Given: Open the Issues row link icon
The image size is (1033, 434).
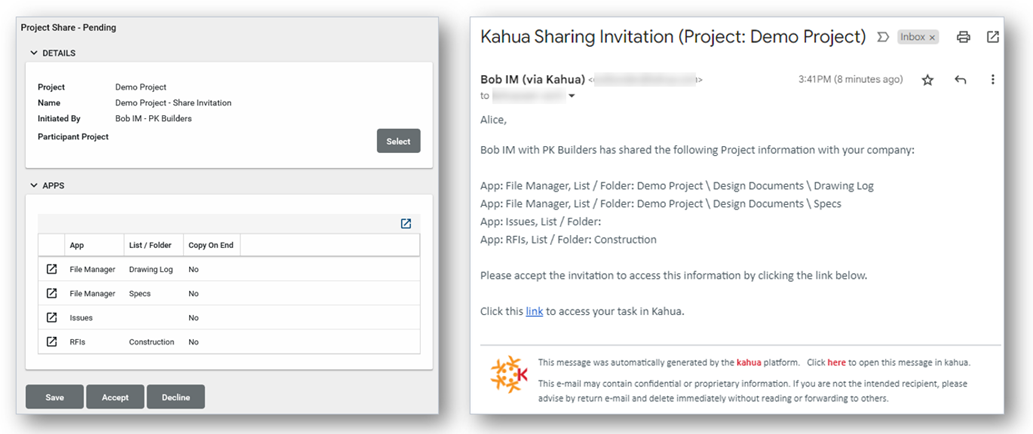Looking at the screenshot, I should point(52,318).
